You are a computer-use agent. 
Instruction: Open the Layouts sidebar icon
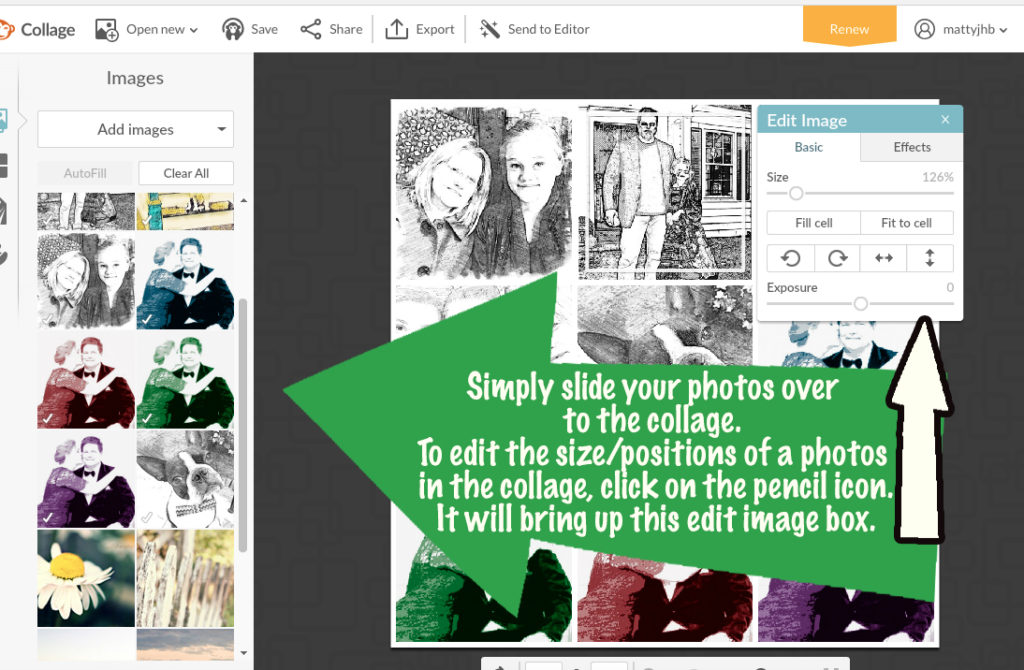pos(4,165)
